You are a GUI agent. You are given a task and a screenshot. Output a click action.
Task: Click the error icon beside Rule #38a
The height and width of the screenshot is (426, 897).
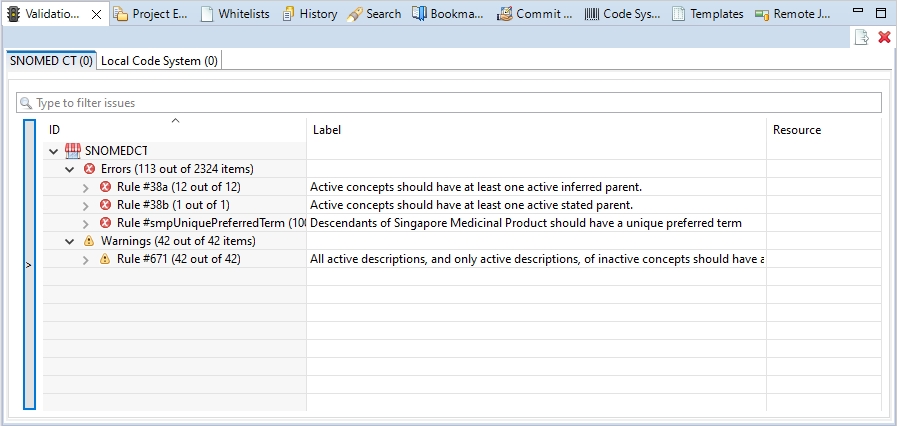coord(106,187)
